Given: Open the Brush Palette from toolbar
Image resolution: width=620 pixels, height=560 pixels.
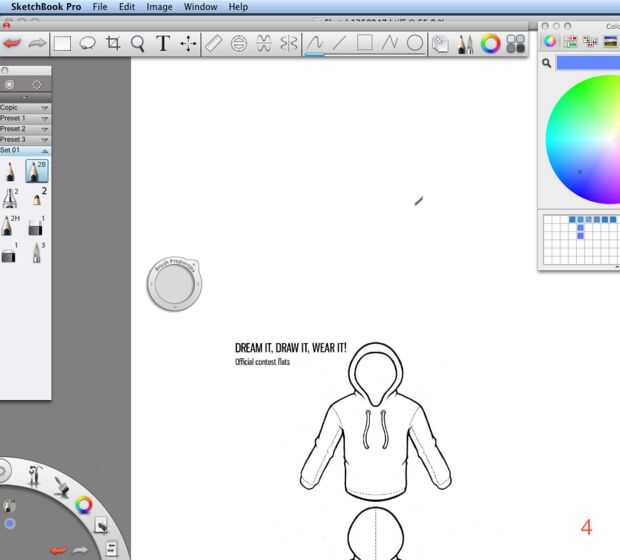Looking at the screenshot, I should (465, 44).
